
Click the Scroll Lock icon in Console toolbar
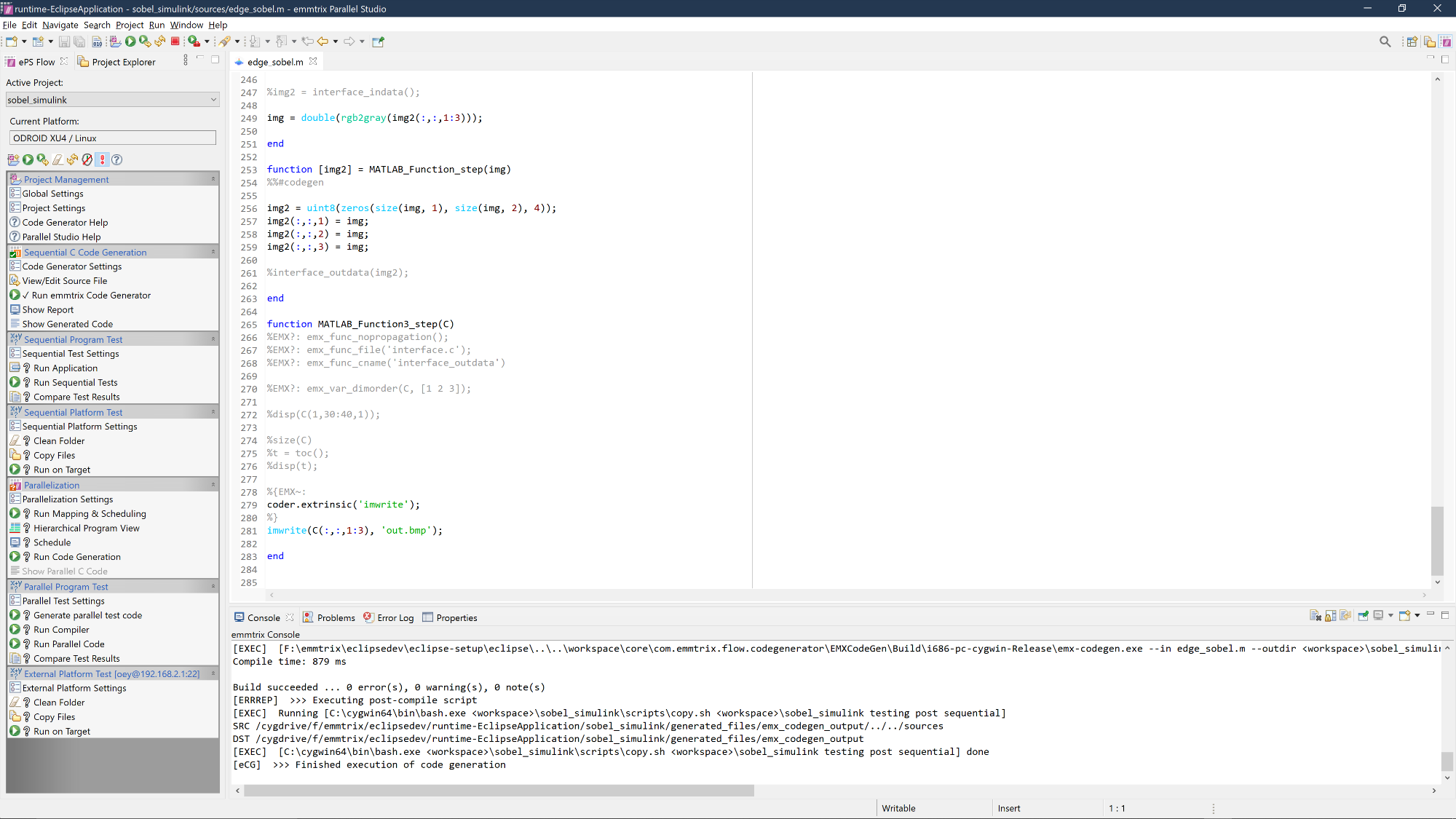click(1330, 616)
